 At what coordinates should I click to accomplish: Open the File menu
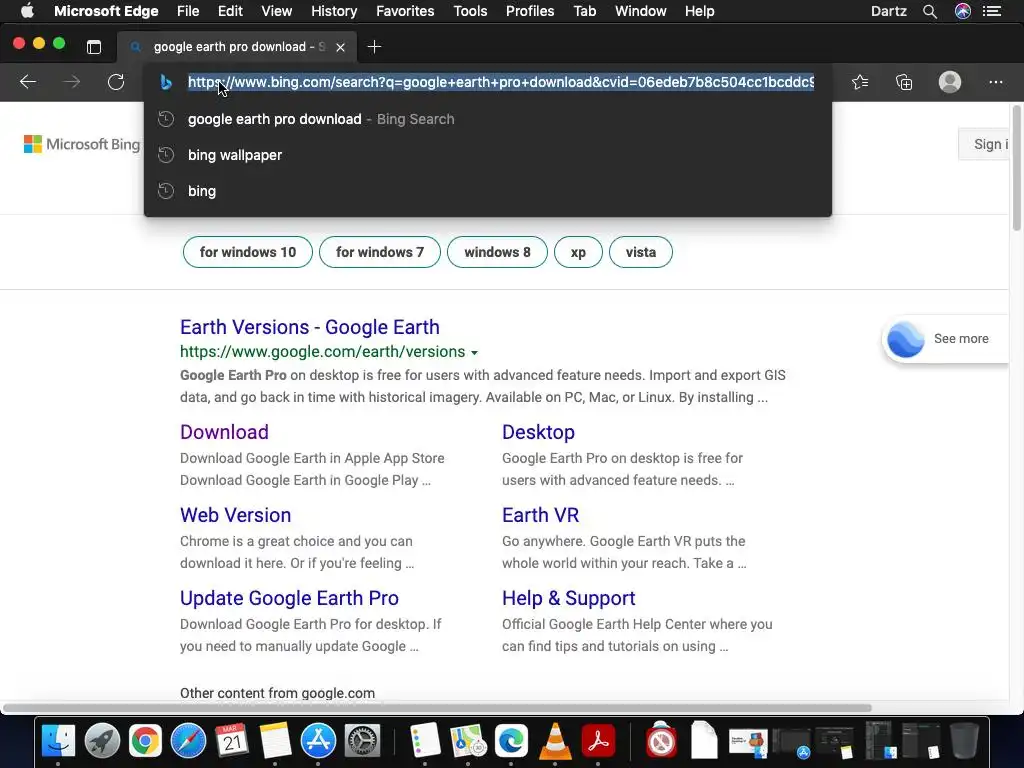tap(188, 11)
